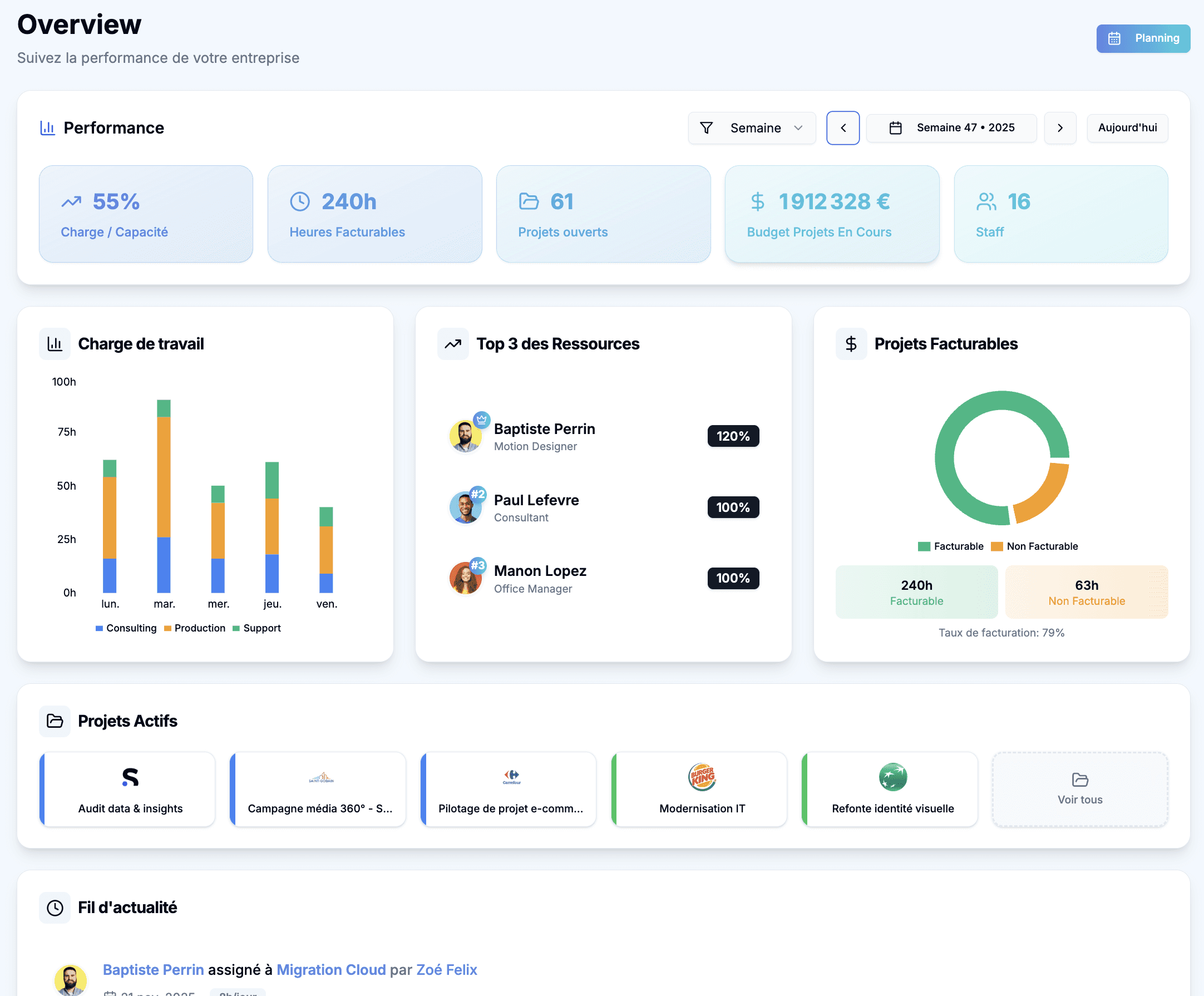Click the dollar icon on Projets Facturables

pyautogui.click(x=851, y=343)
